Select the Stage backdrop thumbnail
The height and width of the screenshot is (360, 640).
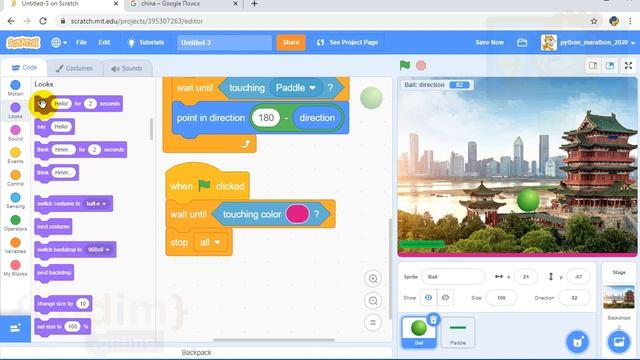(619, 297)
